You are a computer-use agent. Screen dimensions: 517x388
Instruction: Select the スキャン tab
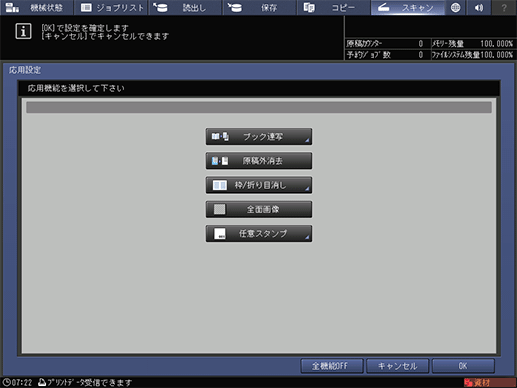click(408, 7)
